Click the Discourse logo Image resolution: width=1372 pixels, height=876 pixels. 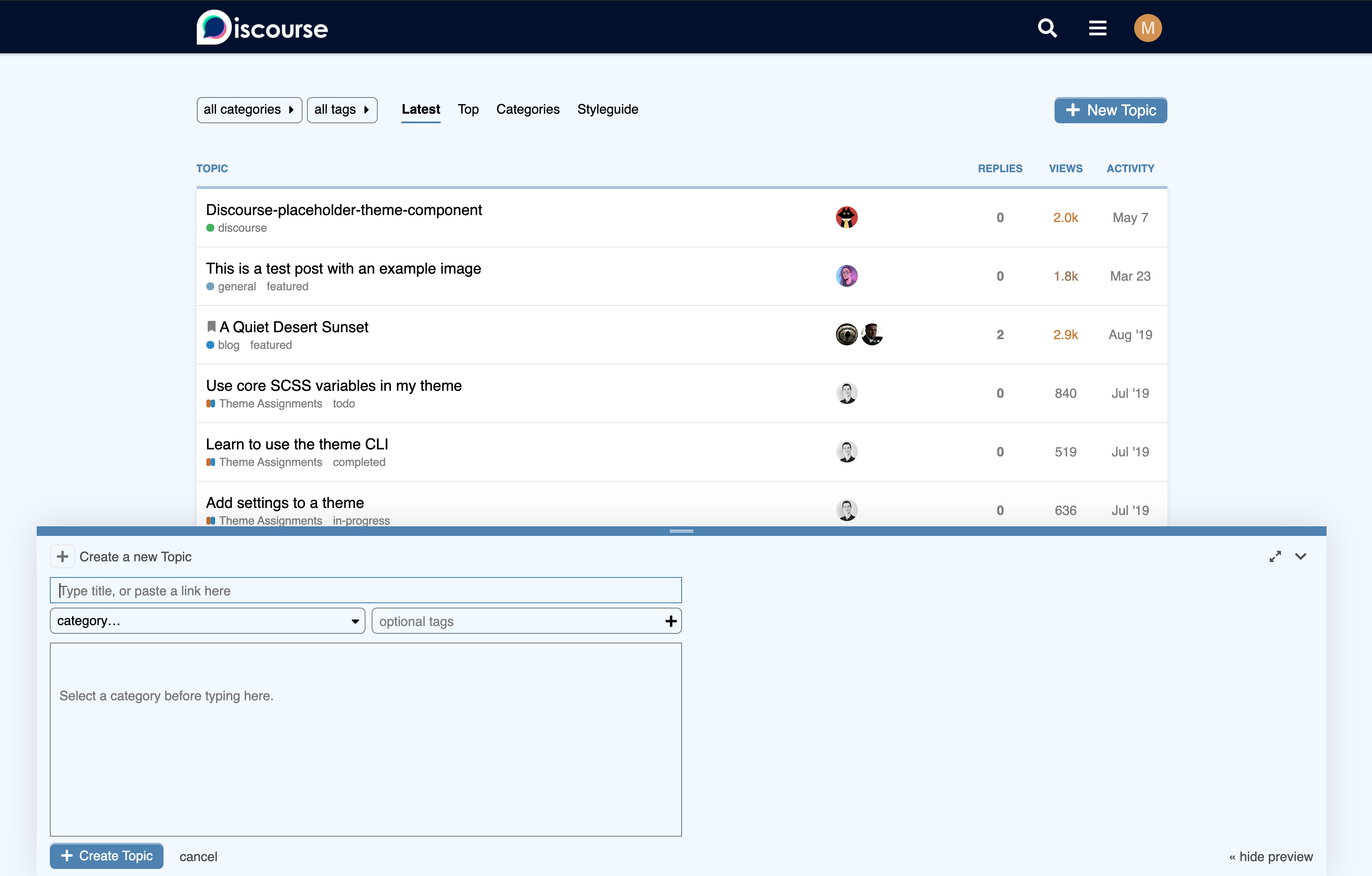tap(262, 28)
